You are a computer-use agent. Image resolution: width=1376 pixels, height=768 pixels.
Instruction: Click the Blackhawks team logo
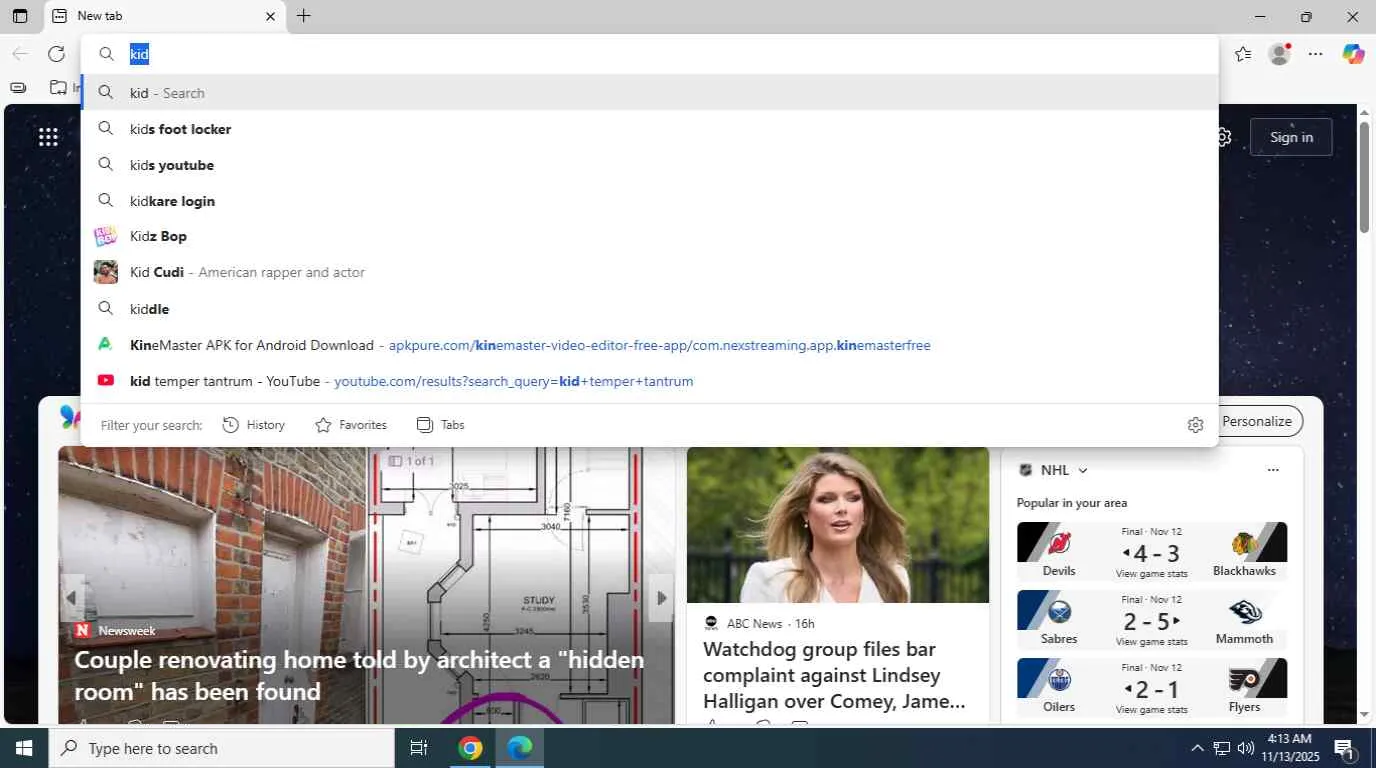click(x=1245, y=543)
